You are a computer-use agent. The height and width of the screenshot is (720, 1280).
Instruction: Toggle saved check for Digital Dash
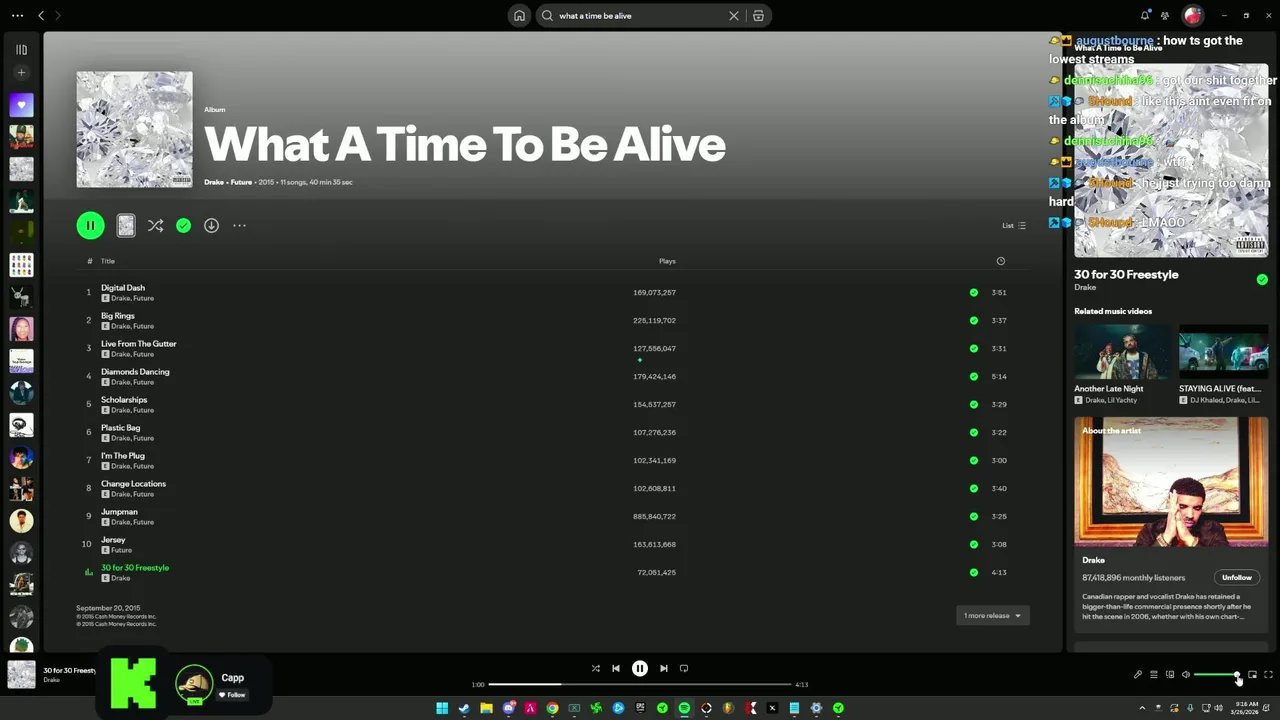[973, 293]
